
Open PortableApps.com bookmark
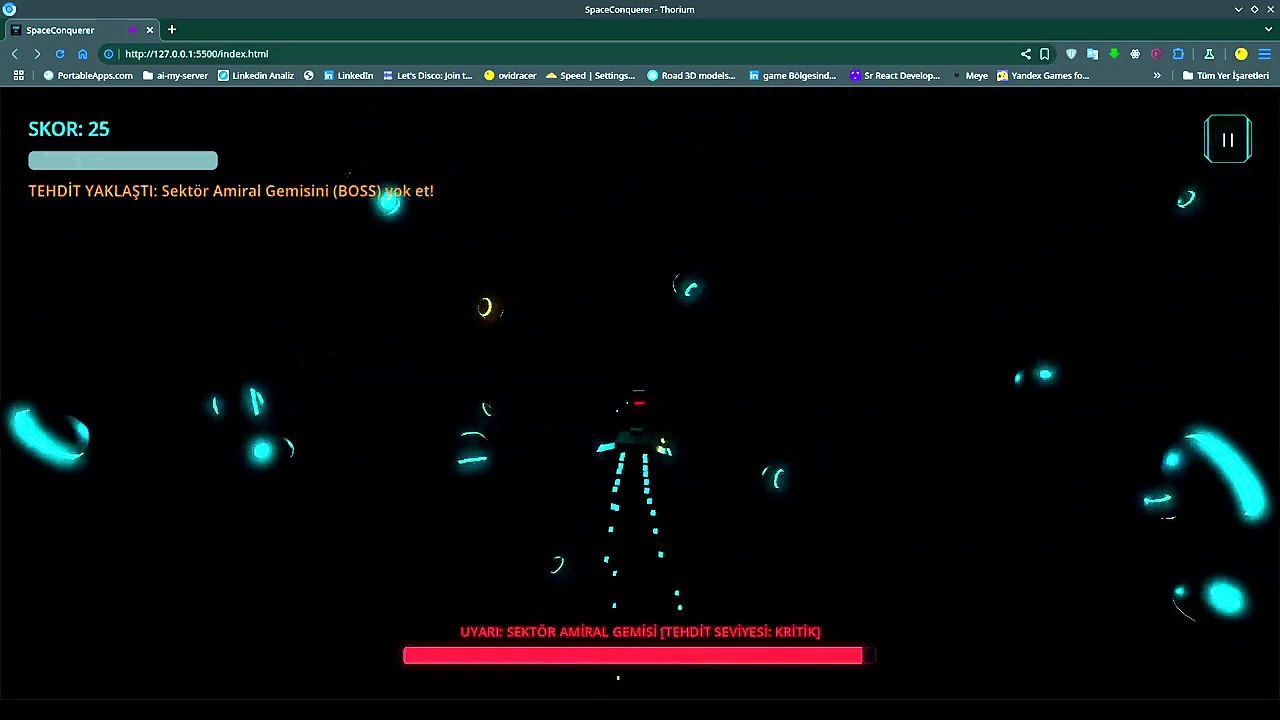88,76
